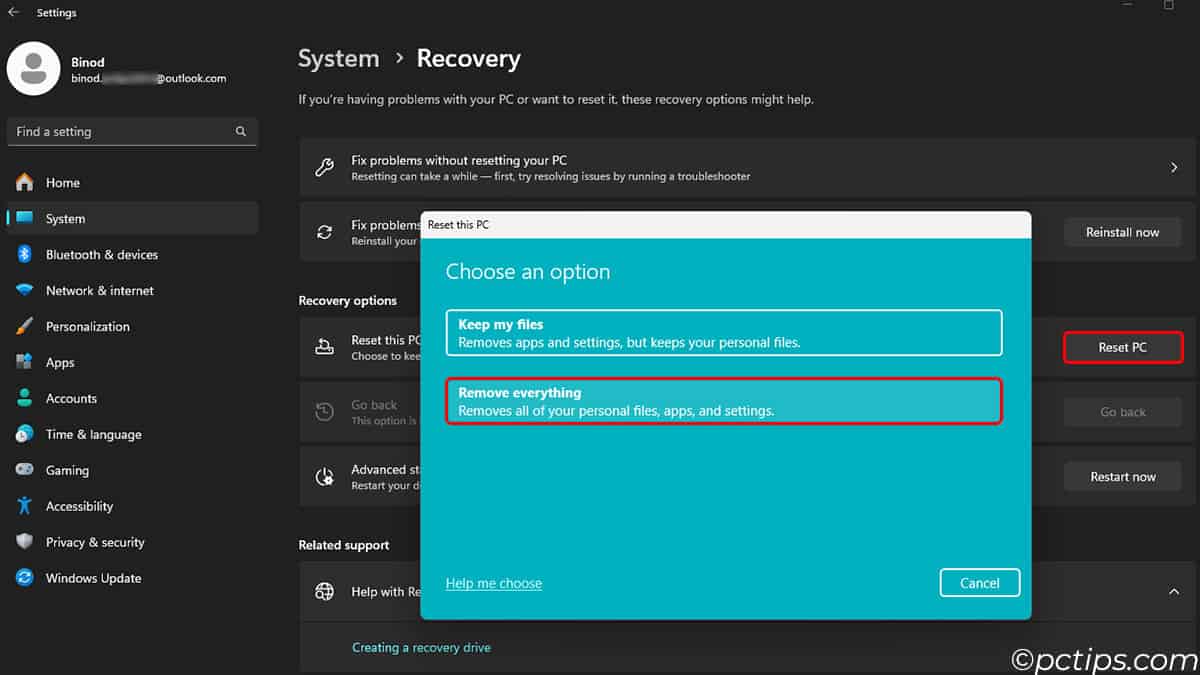
Task: Open Creating a recovery drive link
Action: (421, 648)
